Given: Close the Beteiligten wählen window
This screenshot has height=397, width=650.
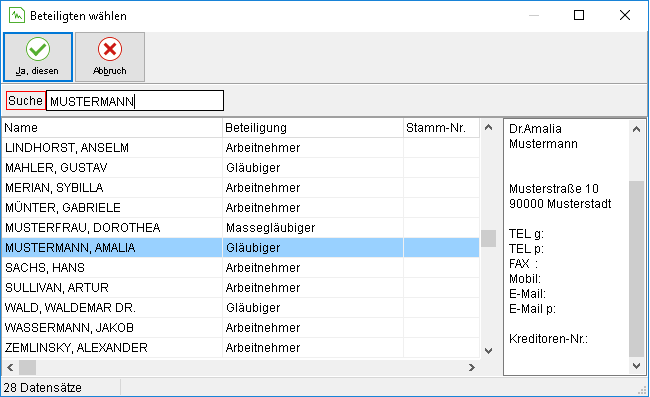Looking at the screenshot, I should [625, 15].
